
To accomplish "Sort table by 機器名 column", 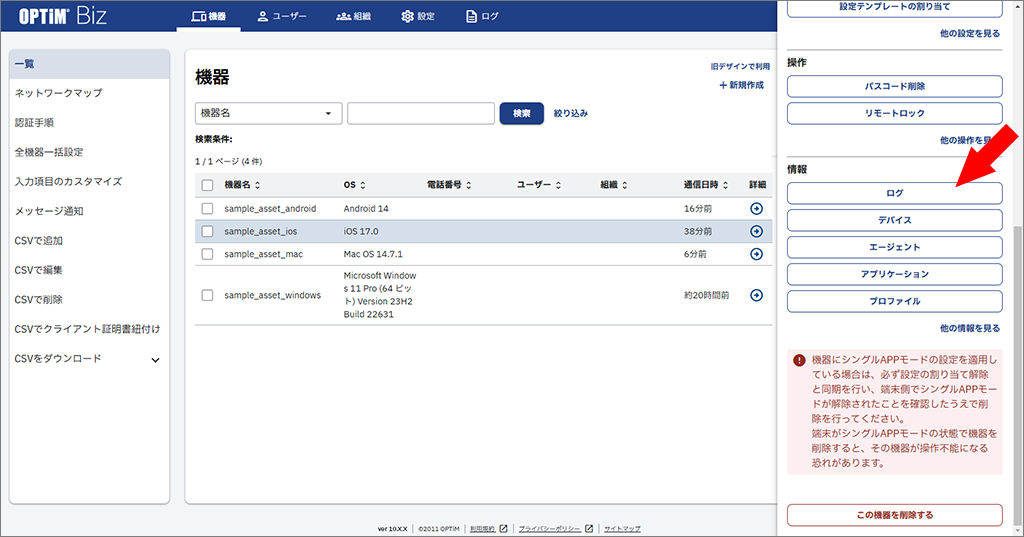I will [x=257, y=186].
